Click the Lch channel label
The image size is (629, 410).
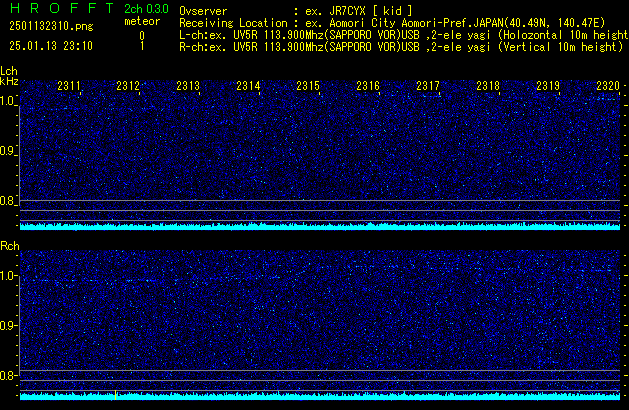[9, 71]
